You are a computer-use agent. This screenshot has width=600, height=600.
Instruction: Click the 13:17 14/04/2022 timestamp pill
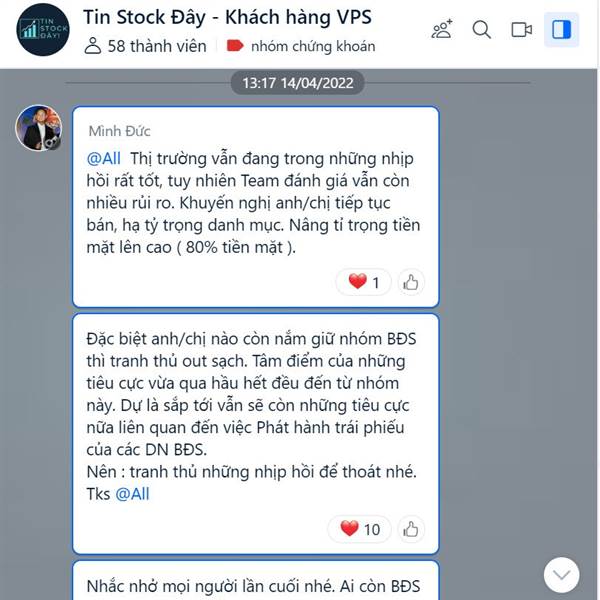click(297, 83)
